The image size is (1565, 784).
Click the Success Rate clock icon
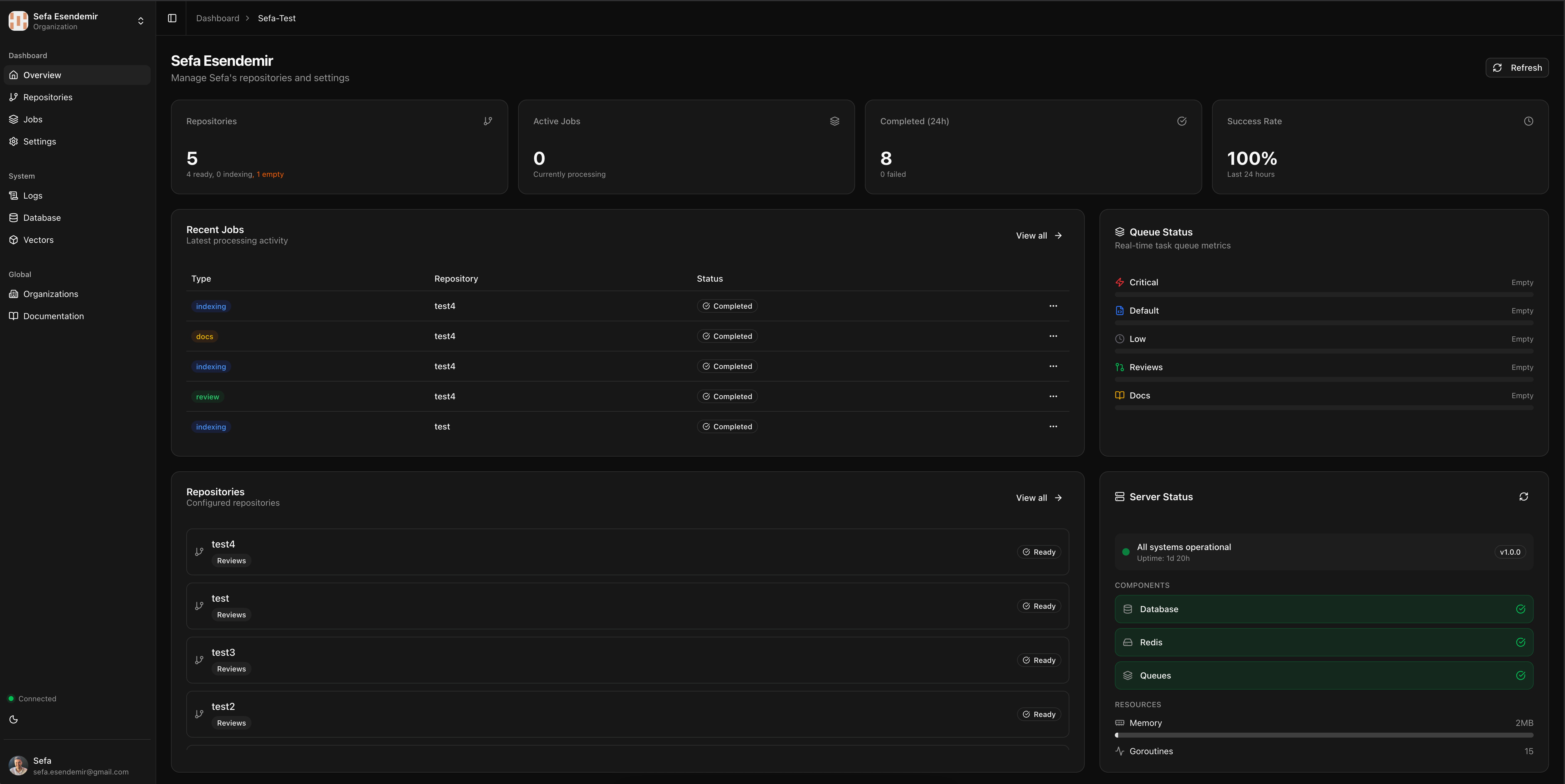pos(1528,121)
